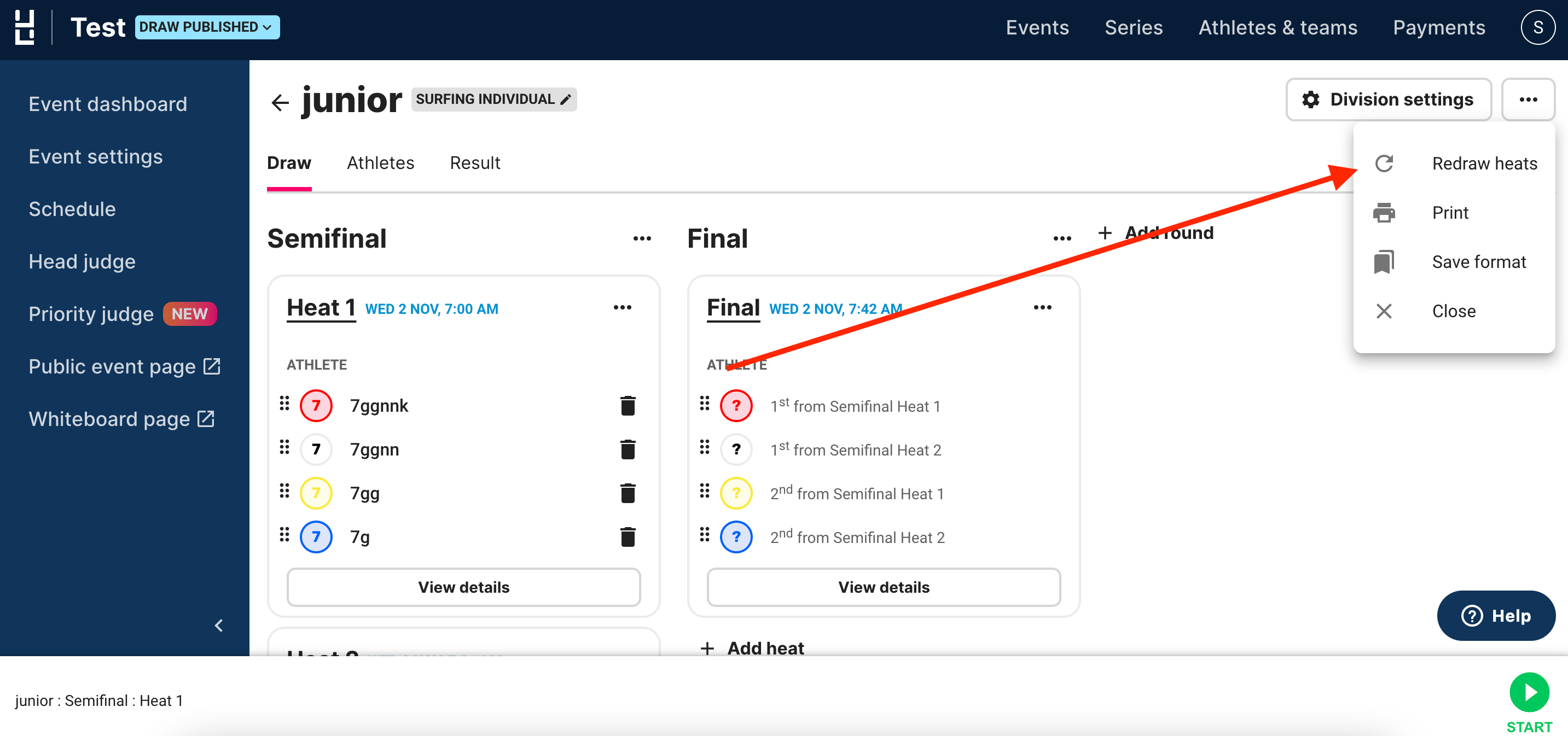1568x736 pixels.
Task: Open Final heat card options ellipsis
Action: click(1042, 307)
